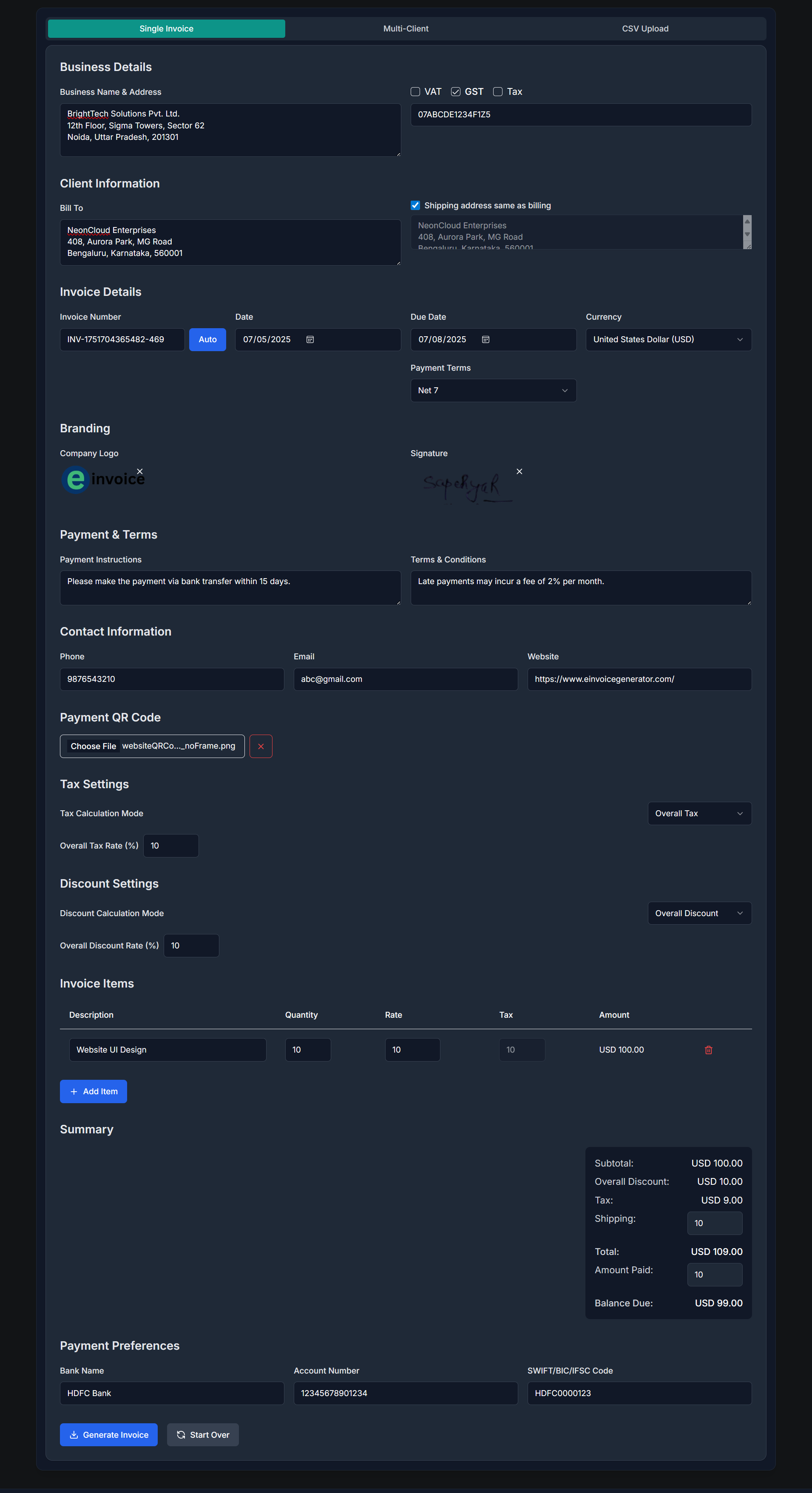
Task: Delete the uploaded signature via its X icon
Action: [x=519, y=471]
